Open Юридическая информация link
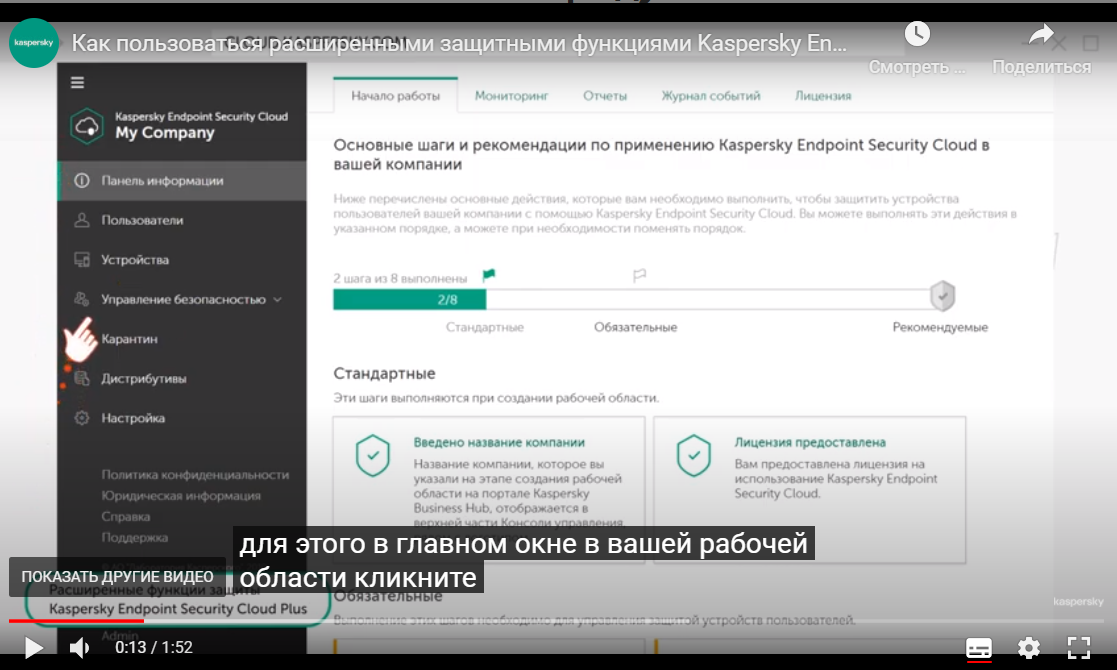The height and width of the screenshot is (670, 1117). pyautogui.click(x=181, y=495)
